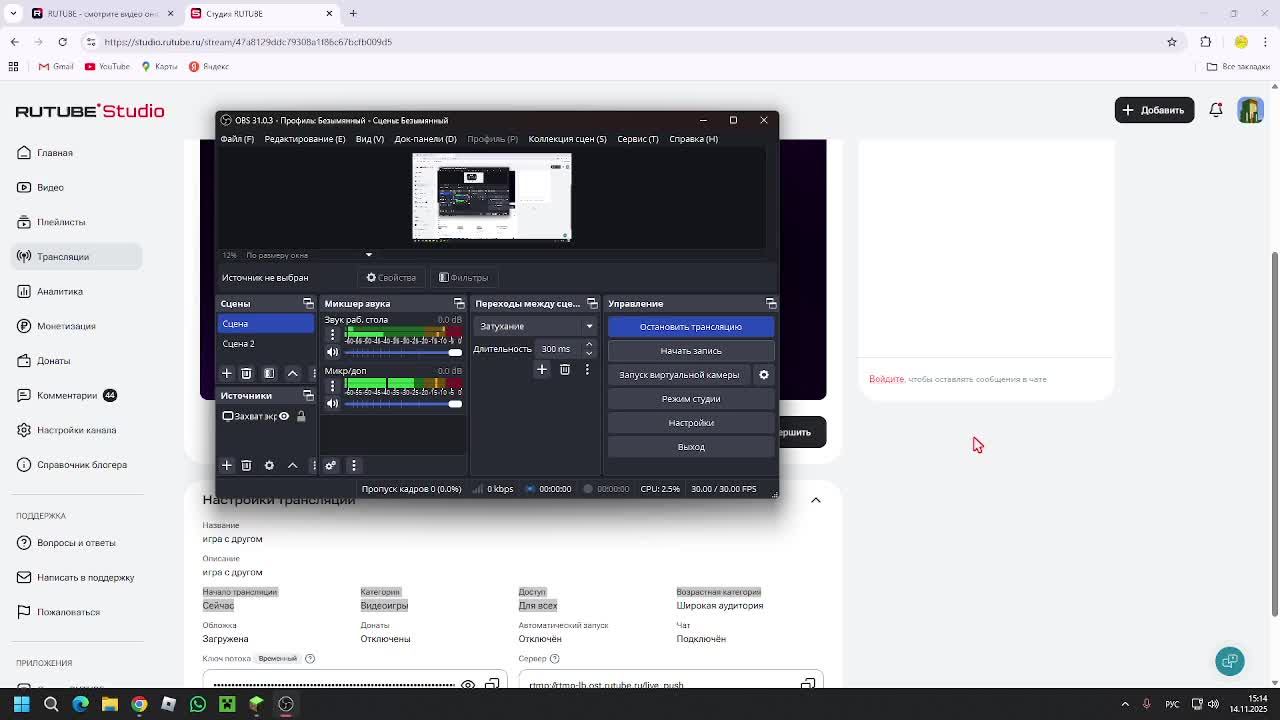
Task: Open OBS Файл menu
Action: tap(237, 139)
